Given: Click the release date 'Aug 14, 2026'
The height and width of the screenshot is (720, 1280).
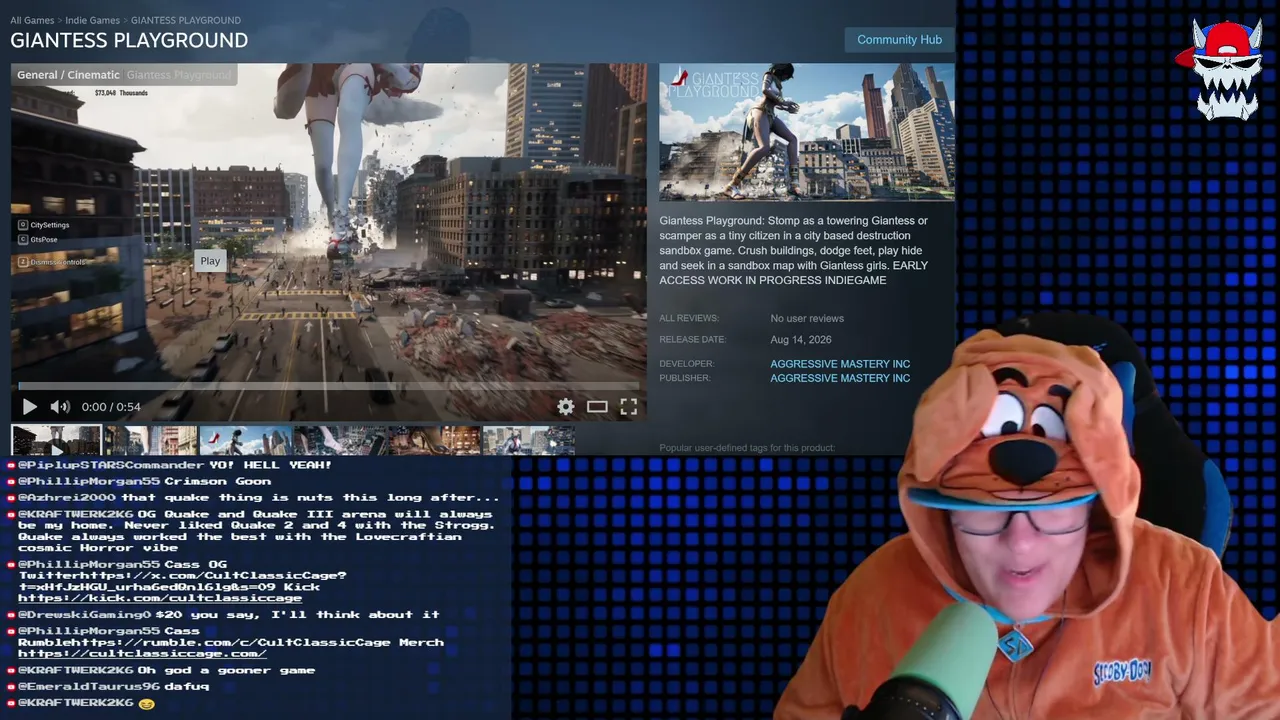Looking at the screenshot, I should click(x=801, y=340).
